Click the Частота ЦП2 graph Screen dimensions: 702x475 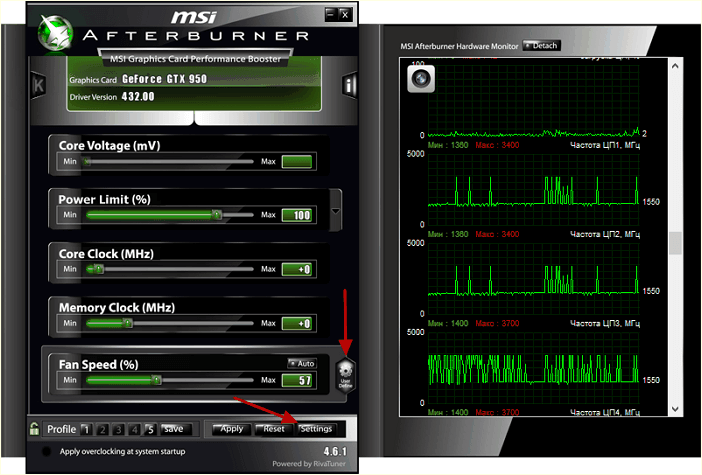coord(533,278)
